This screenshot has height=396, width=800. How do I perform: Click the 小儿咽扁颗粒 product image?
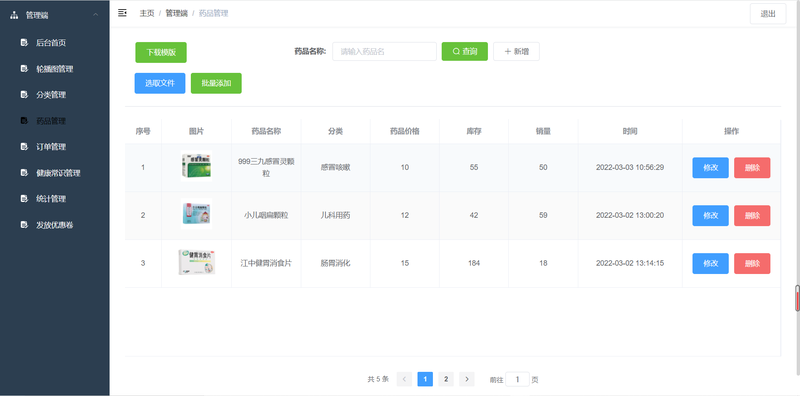pyautogui.click(x=196, y=214)
